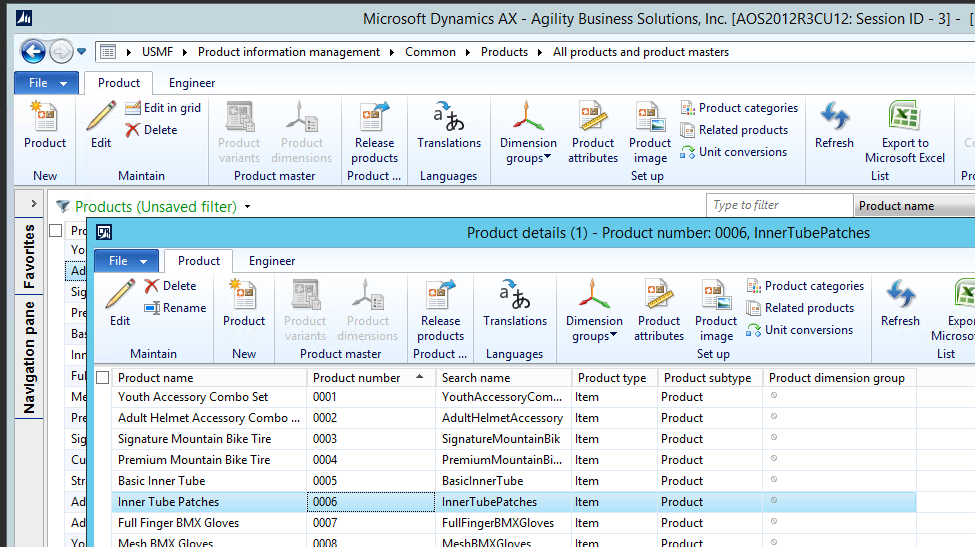Screen dimensions: 975x547
Task: Select Signature Mountain Bike Tire row
Action: tap(514, 439)
